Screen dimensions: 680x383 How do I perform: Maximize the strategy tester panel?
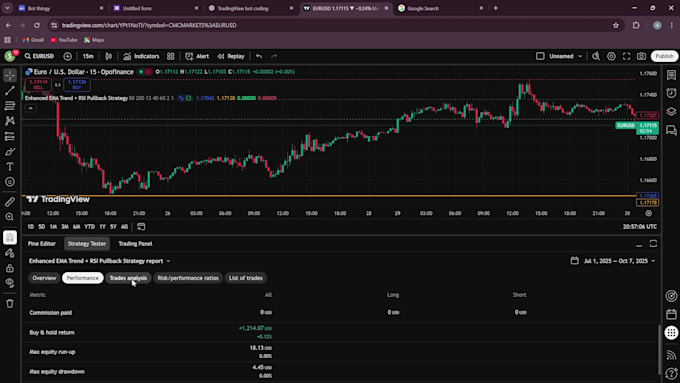click(654, 244)
